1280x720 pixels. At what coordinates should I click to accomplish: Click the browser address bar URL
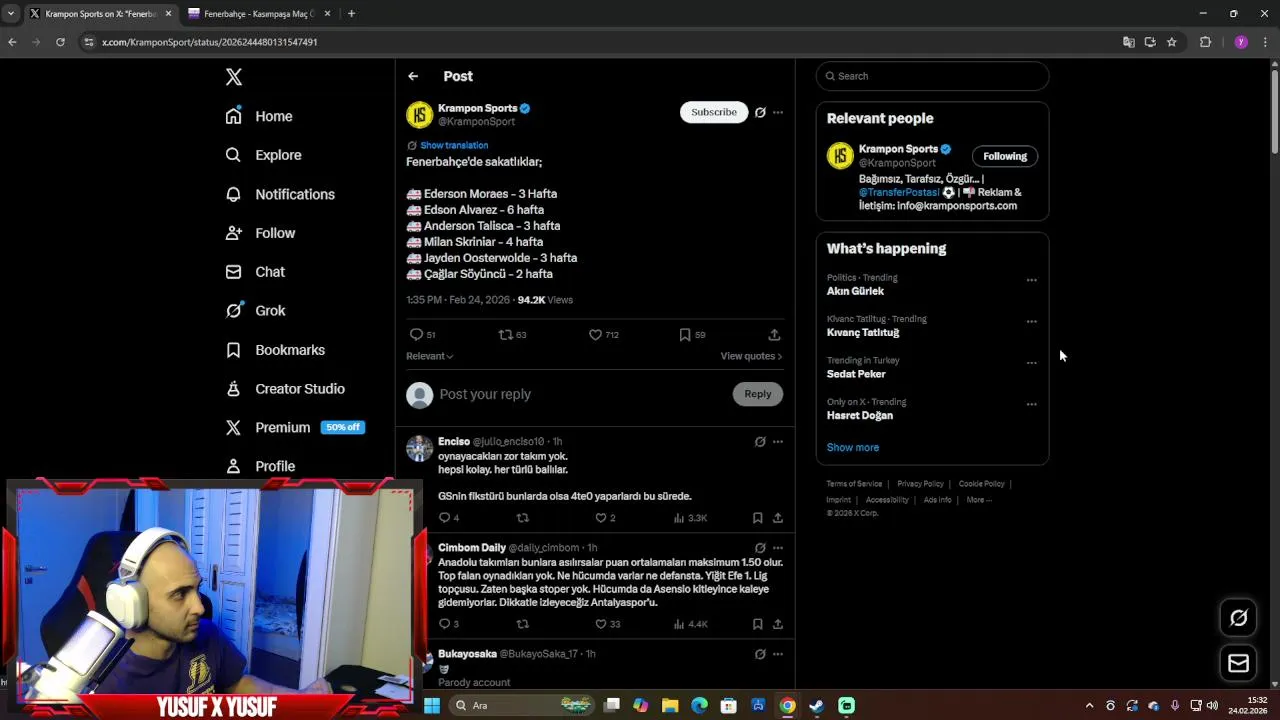tap(210, 42)
